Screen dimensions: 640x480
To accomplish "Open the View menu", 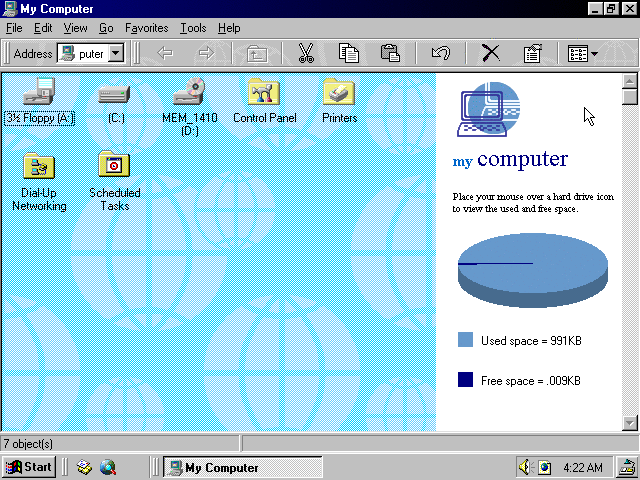I will click(x=75, y=28).
